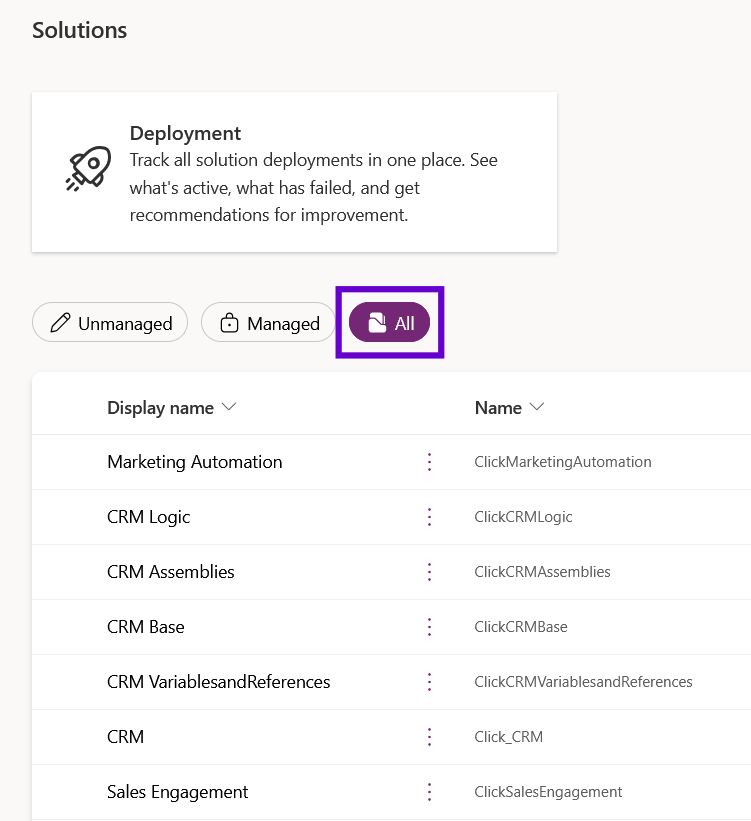Open more options for CRM VariablesandReferences
Viewport: 751px width, 821px height.
coord(429,682)
